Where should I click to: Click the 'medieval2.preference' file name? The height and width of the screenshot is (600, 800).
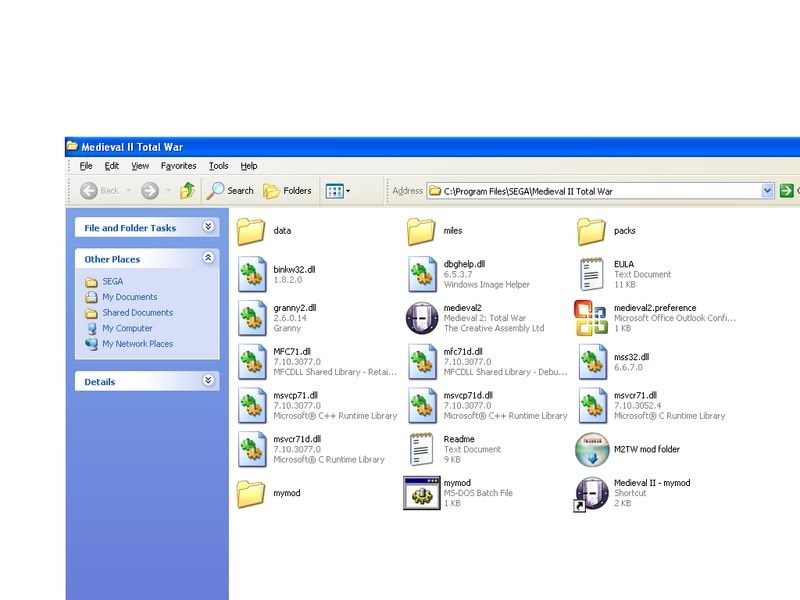tap(655, 308)
